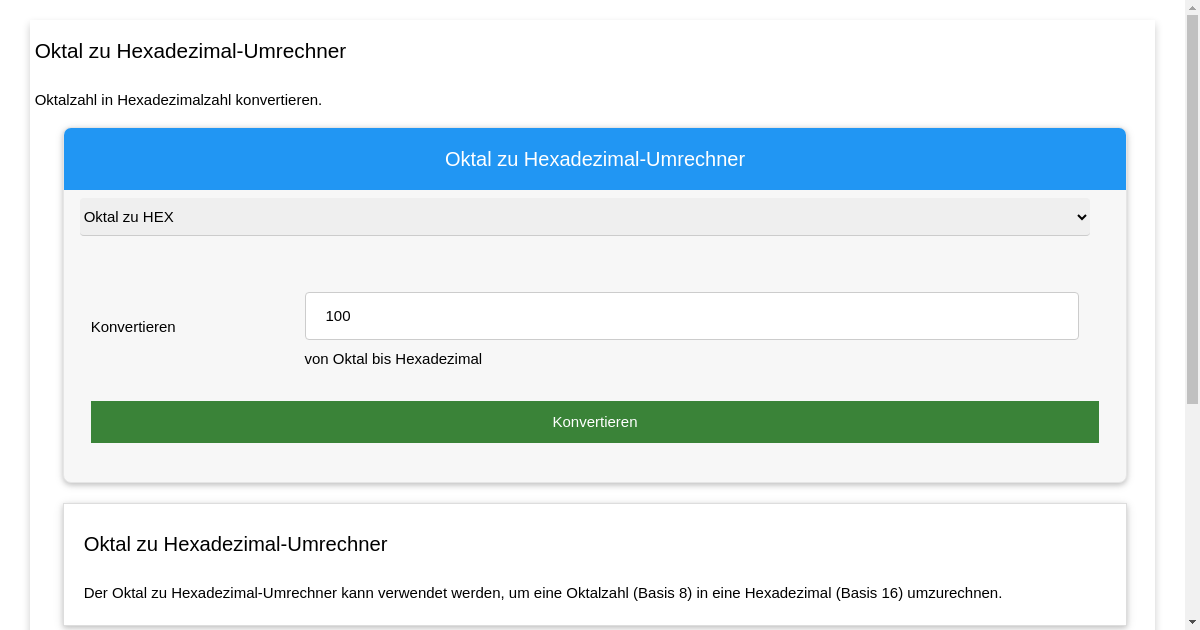
Task: Click the scrollbar up arrow
Action: [1192, 8]
